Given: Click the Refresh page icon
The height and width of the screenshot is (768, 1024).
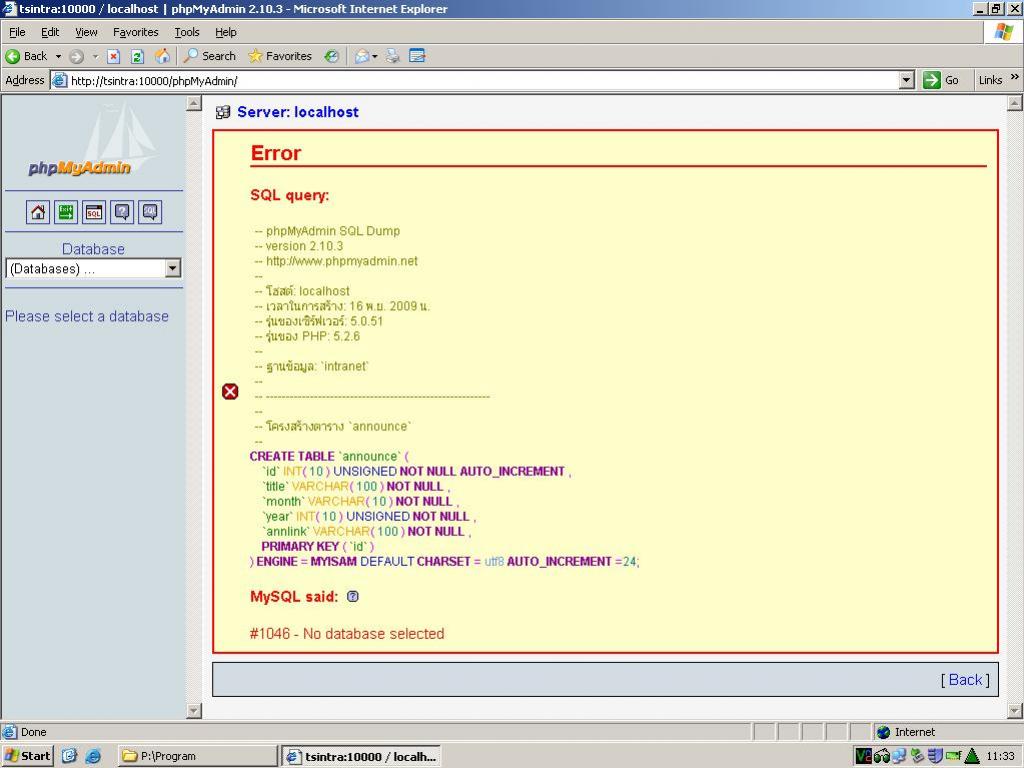Looking at the screenshot, I should [137, 56].
